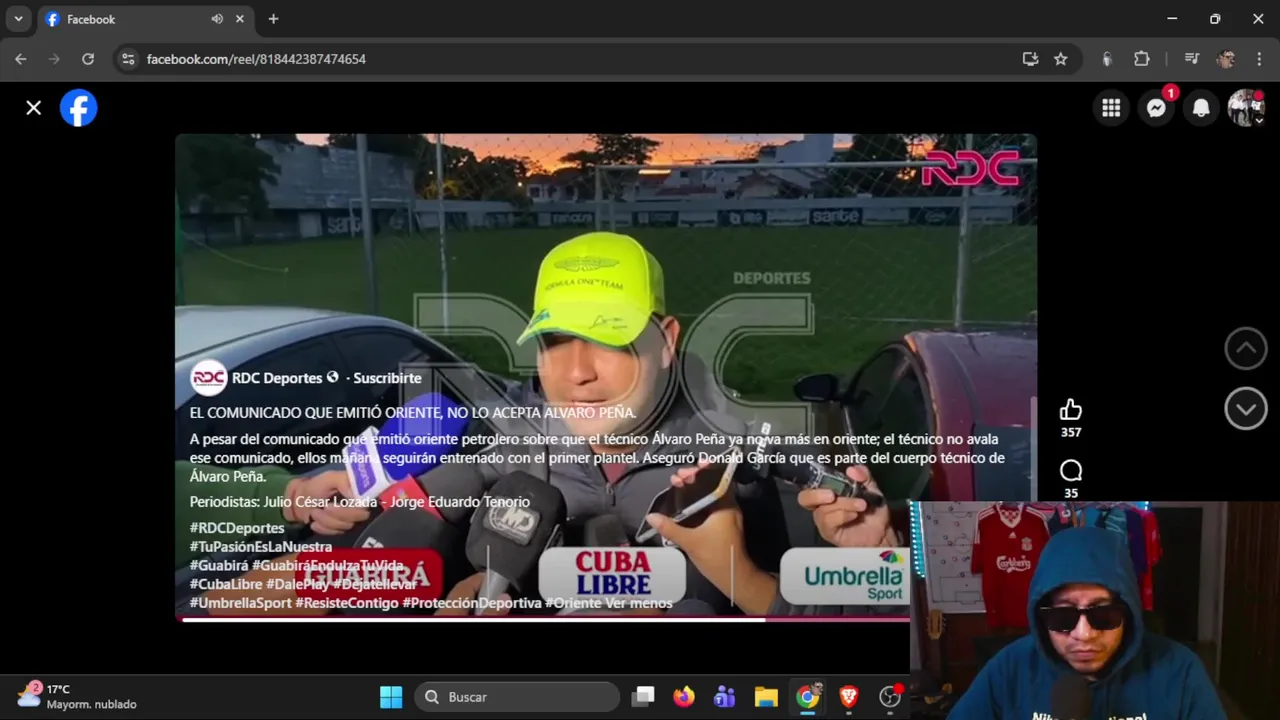Open the Facebook account profile picture
The height and width of the screenshot is (720, 1280).
[x=1246, y=108]
